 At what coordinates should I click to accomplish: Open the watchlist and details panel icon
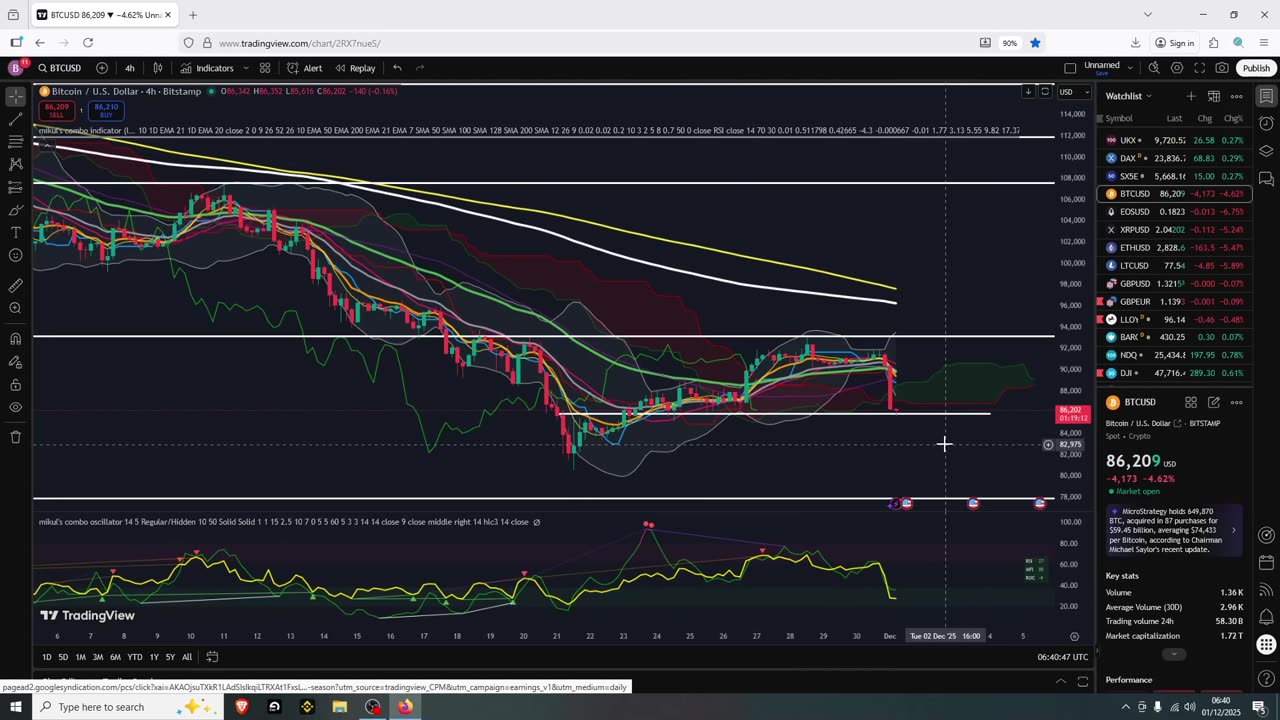click(x=1266, y=96)
